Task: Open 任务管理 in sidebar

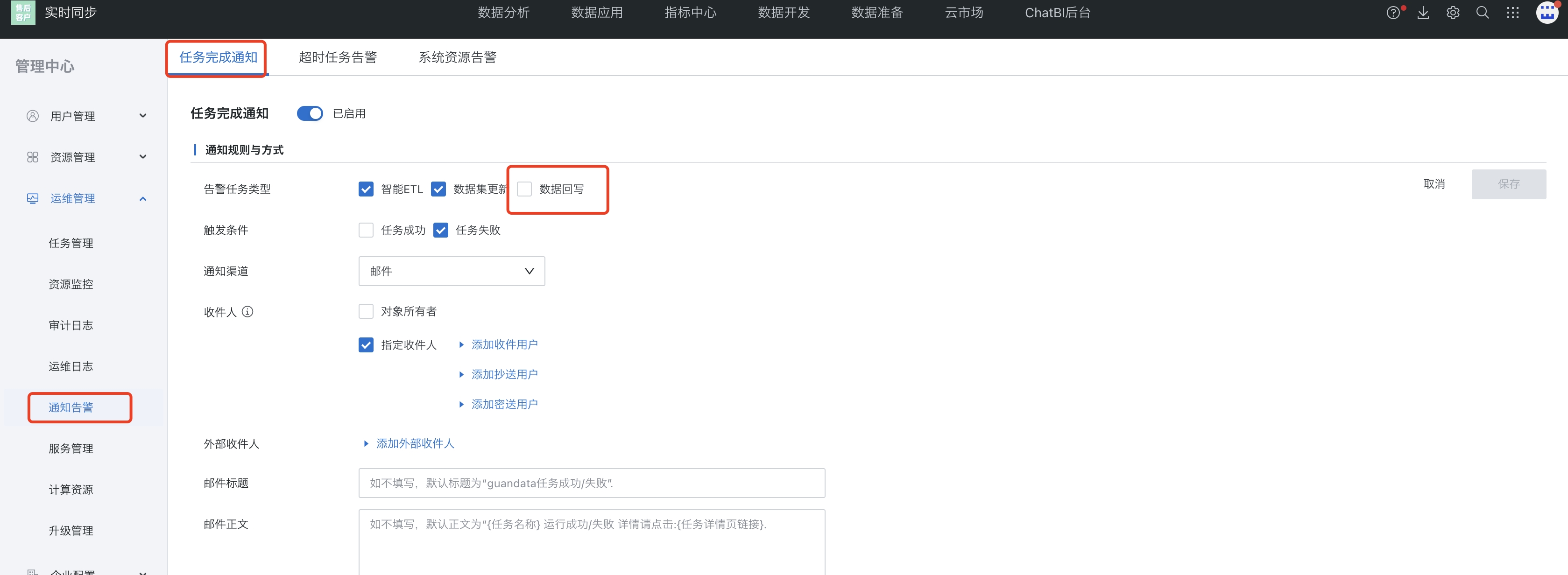Action: (71, 243)
